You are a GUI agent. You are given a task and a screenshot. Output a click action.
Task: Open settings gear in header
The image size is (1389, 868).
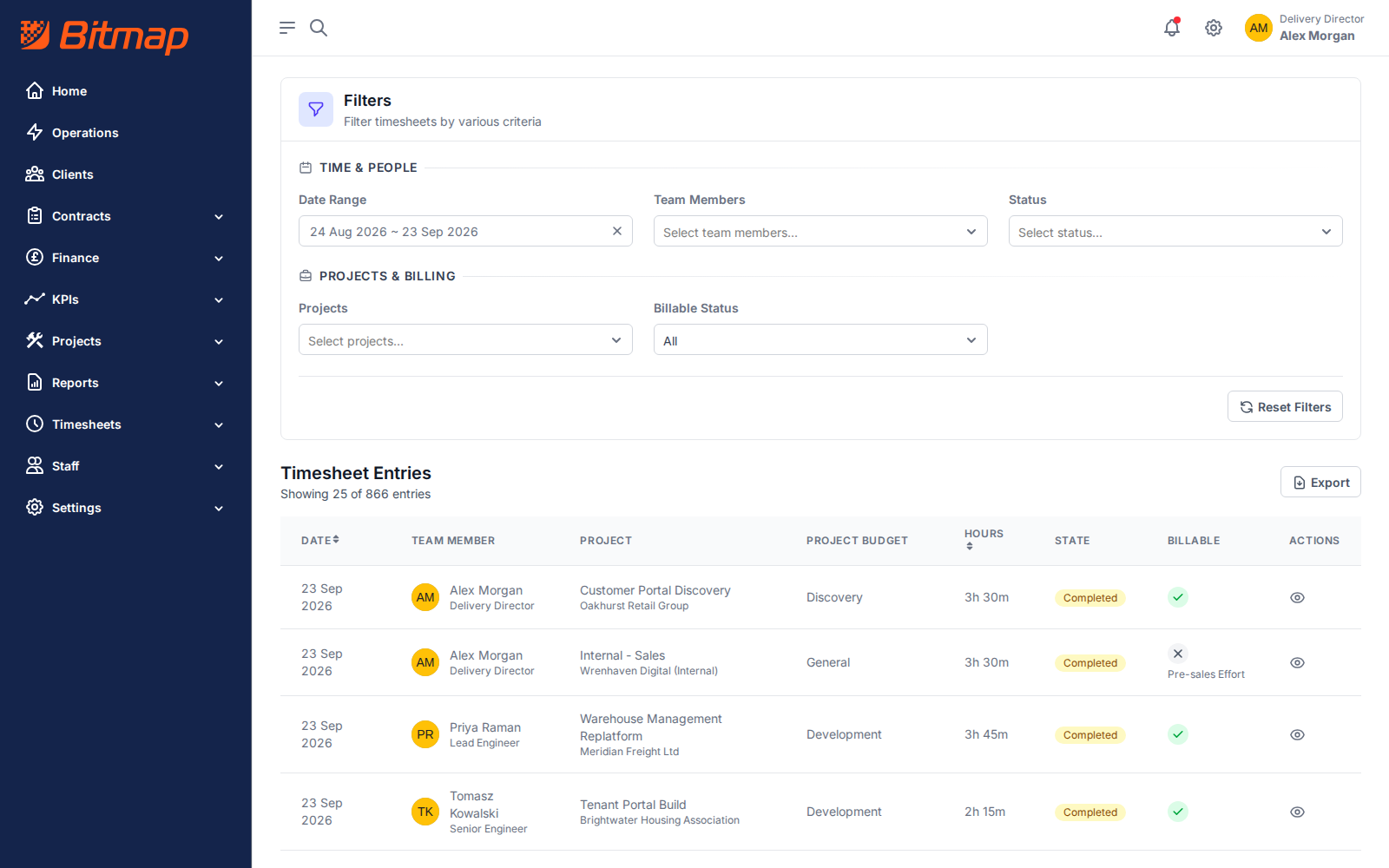pyautogui.click(x=1214, y=28)
